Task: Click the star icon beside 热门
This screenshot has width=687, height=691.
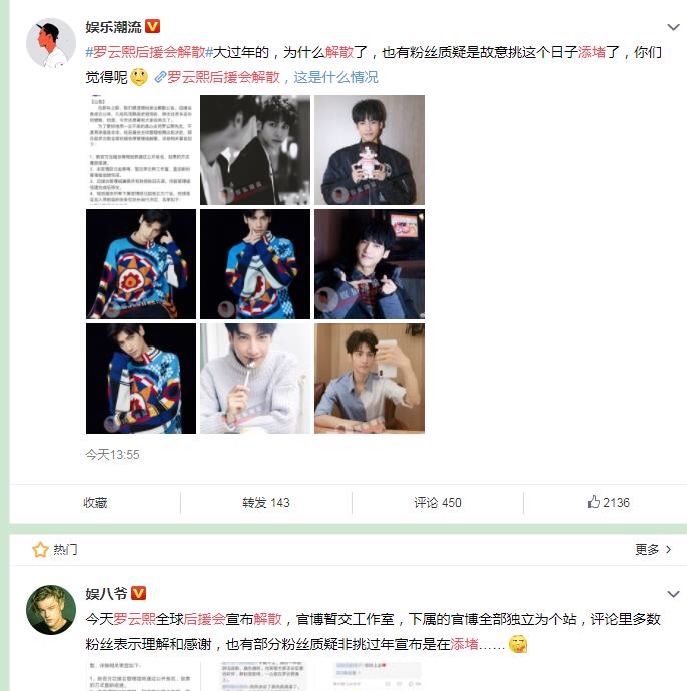Action: [40, 550]
